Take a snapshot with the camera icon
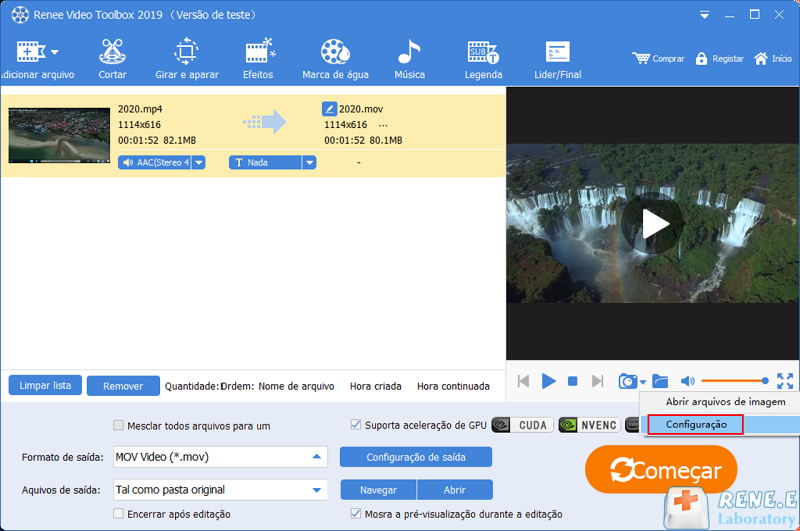 (628, 381)
